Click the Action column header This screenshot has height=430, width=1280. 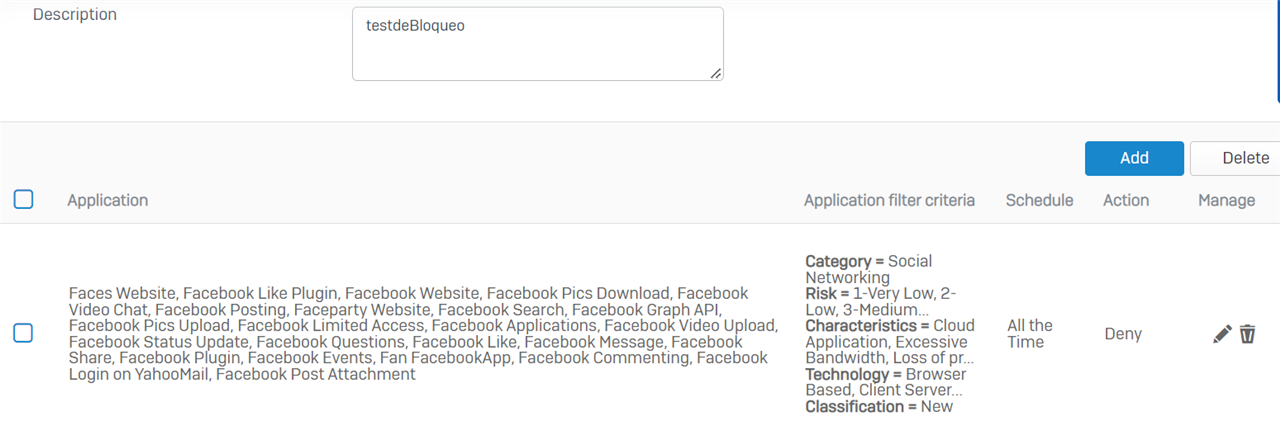click(1126, 200)
